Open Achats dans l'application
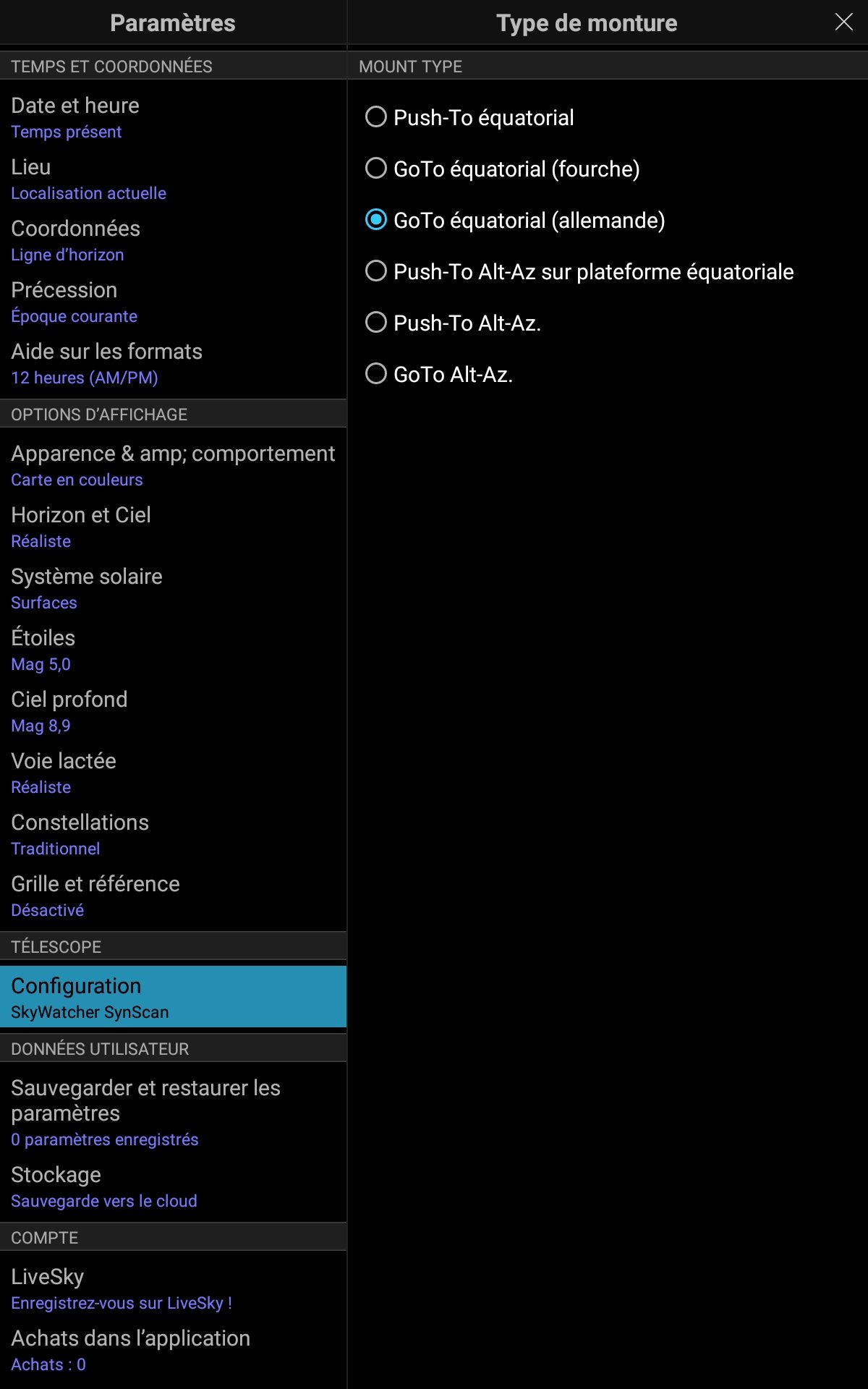 (174, 1349)
